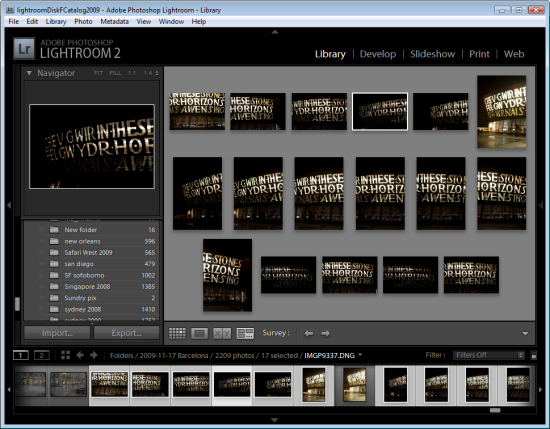Collapse right panel group arrow
The height and width of the screenshot is (429, 550).
tap(541, 205)
